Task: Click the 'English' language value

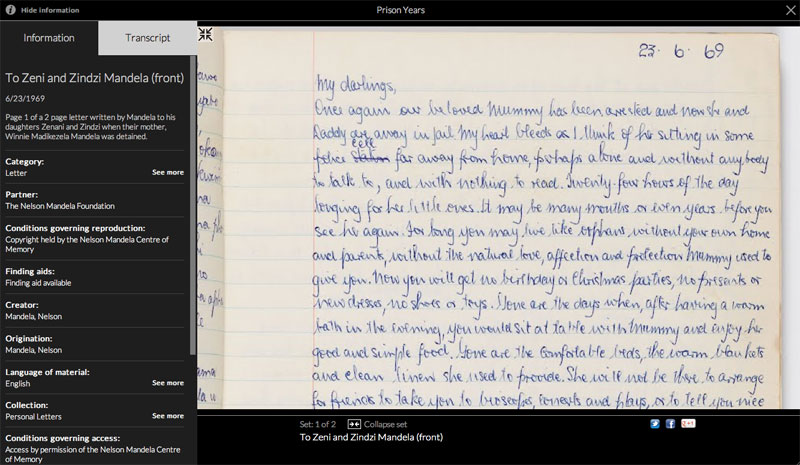Action: [18, 384]
